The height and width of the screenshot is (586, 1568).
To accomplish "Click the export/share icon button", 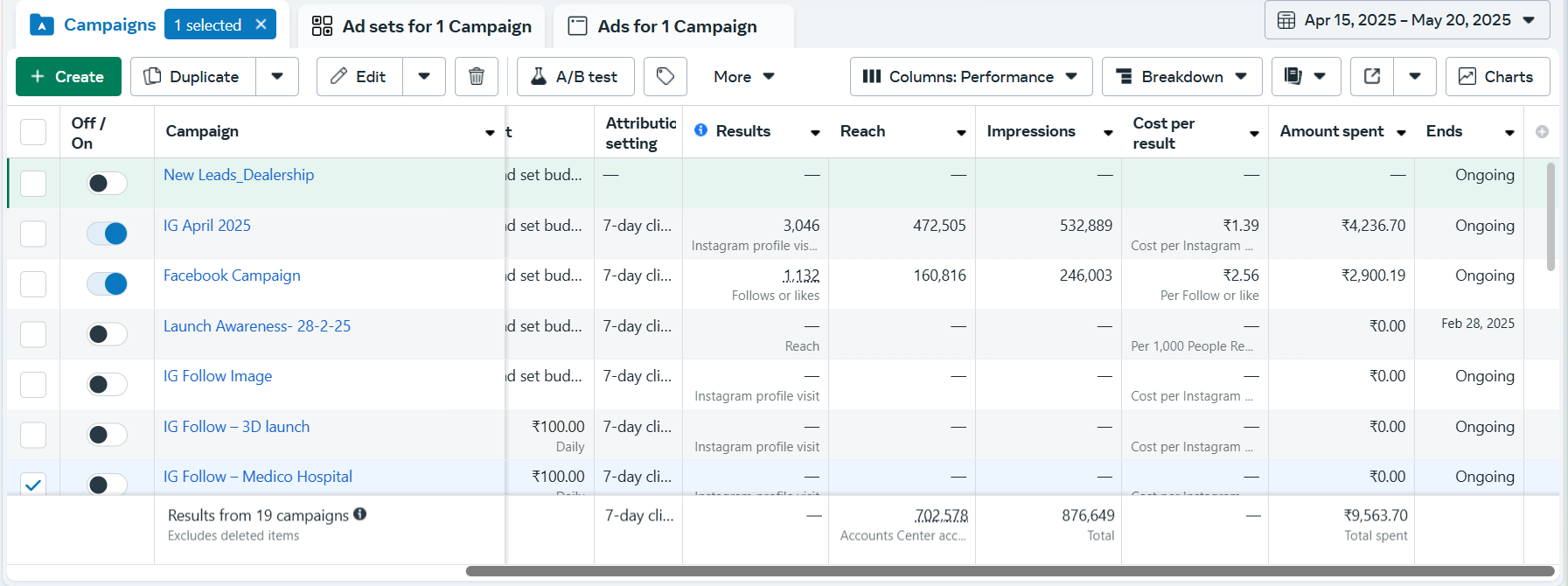I will [x=1372, y=77].
